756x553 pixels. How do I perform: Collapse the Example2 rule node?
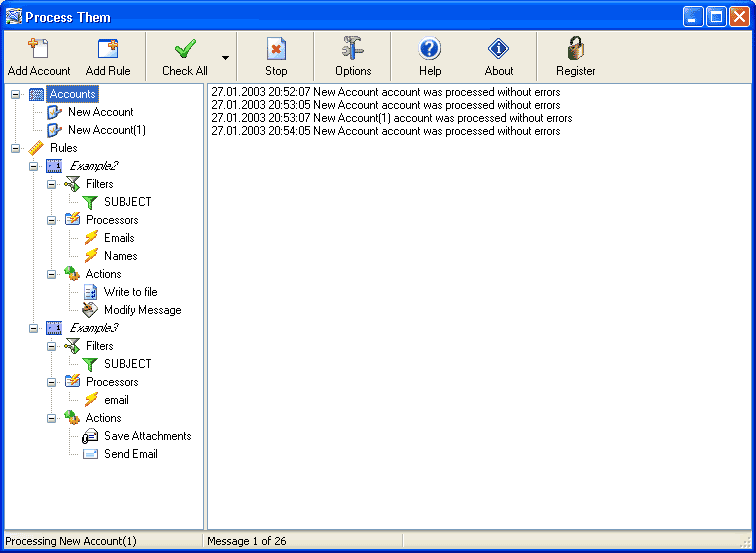click(33, 166)
